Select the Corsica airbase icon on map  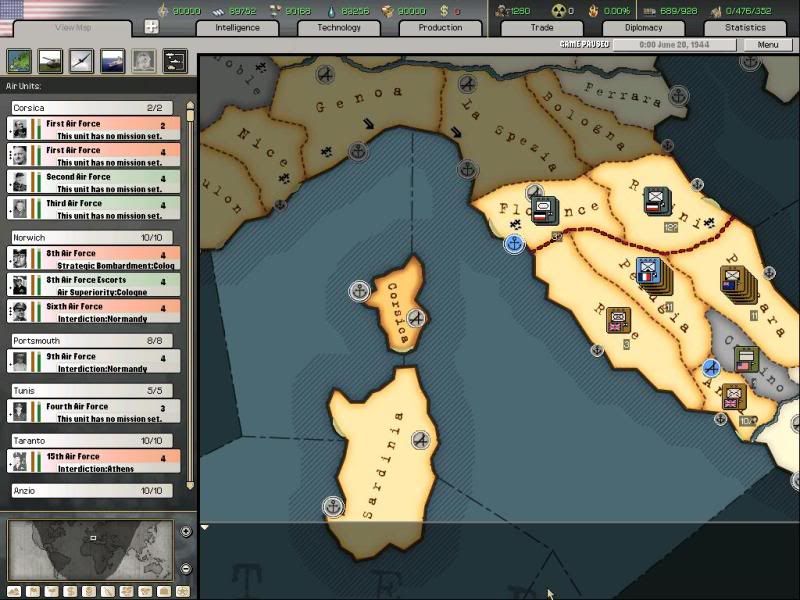click(416, 318)
